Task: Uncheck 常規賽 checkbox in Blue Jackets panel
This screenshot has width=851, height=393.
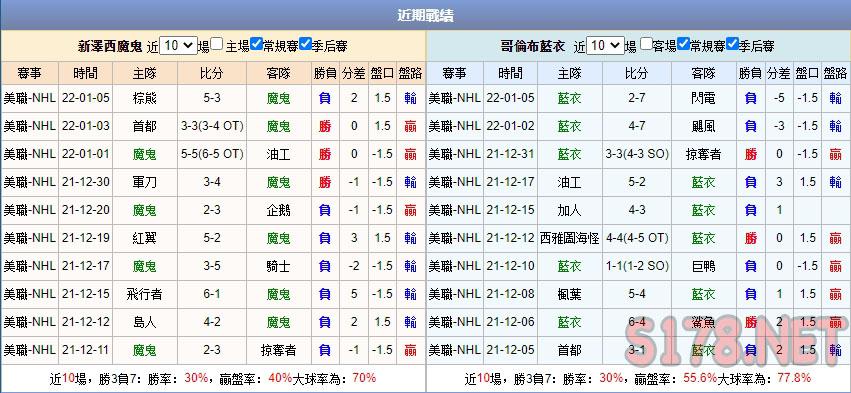Action: (x=684, y=44)
